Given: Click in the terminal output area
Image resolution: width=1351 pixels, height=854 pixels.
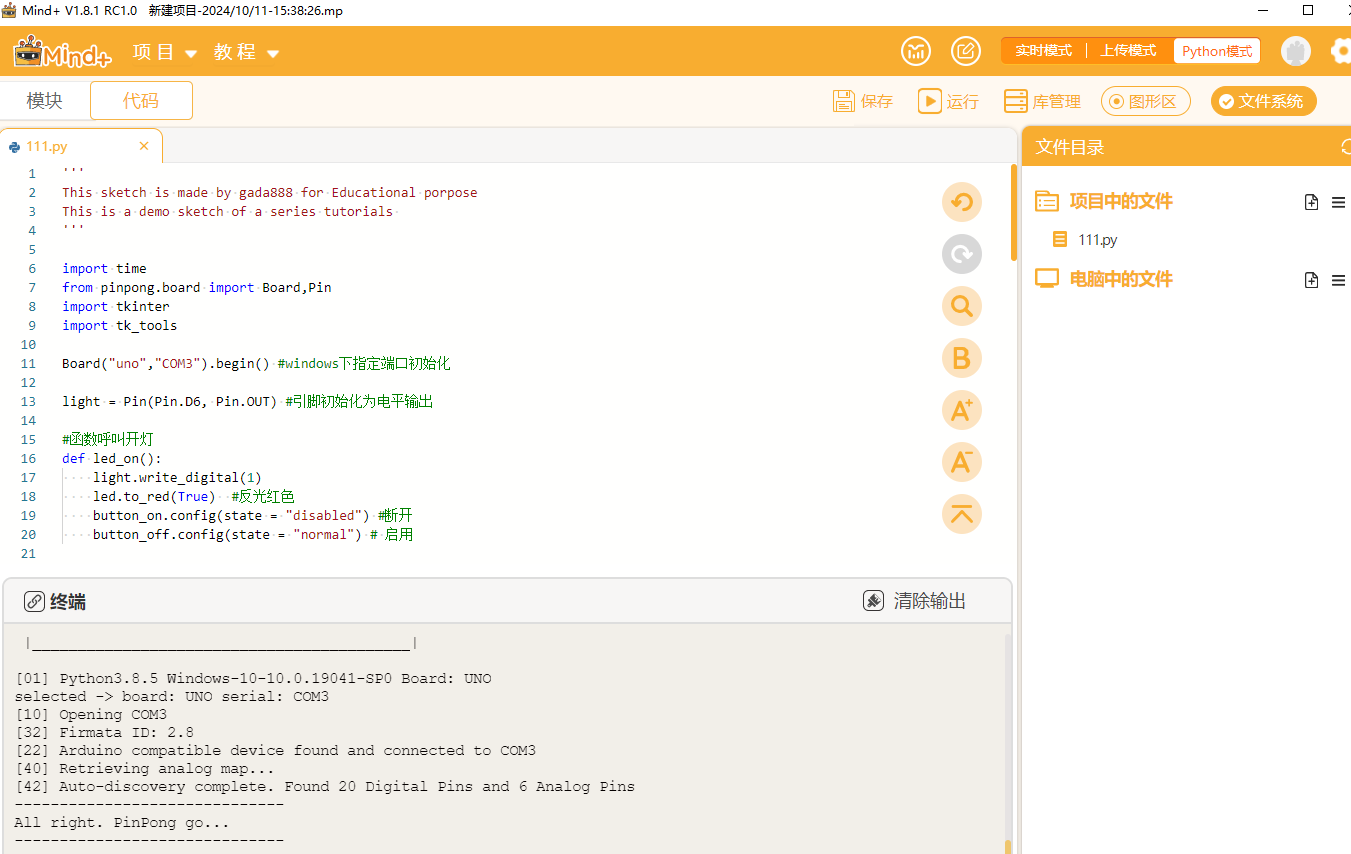Looking at the screenshot, I should (506, 740).
